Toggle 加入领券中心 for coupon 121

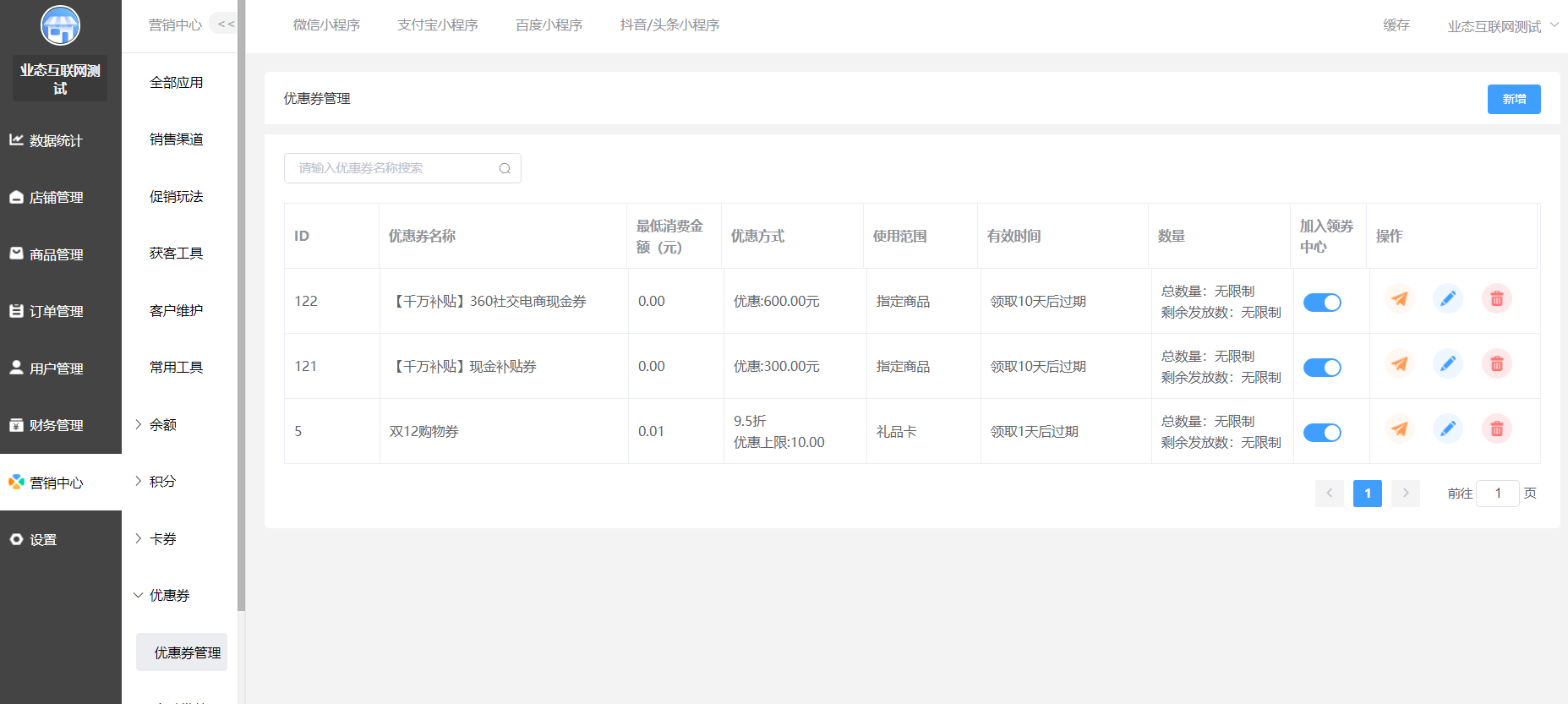[1322, 368]
